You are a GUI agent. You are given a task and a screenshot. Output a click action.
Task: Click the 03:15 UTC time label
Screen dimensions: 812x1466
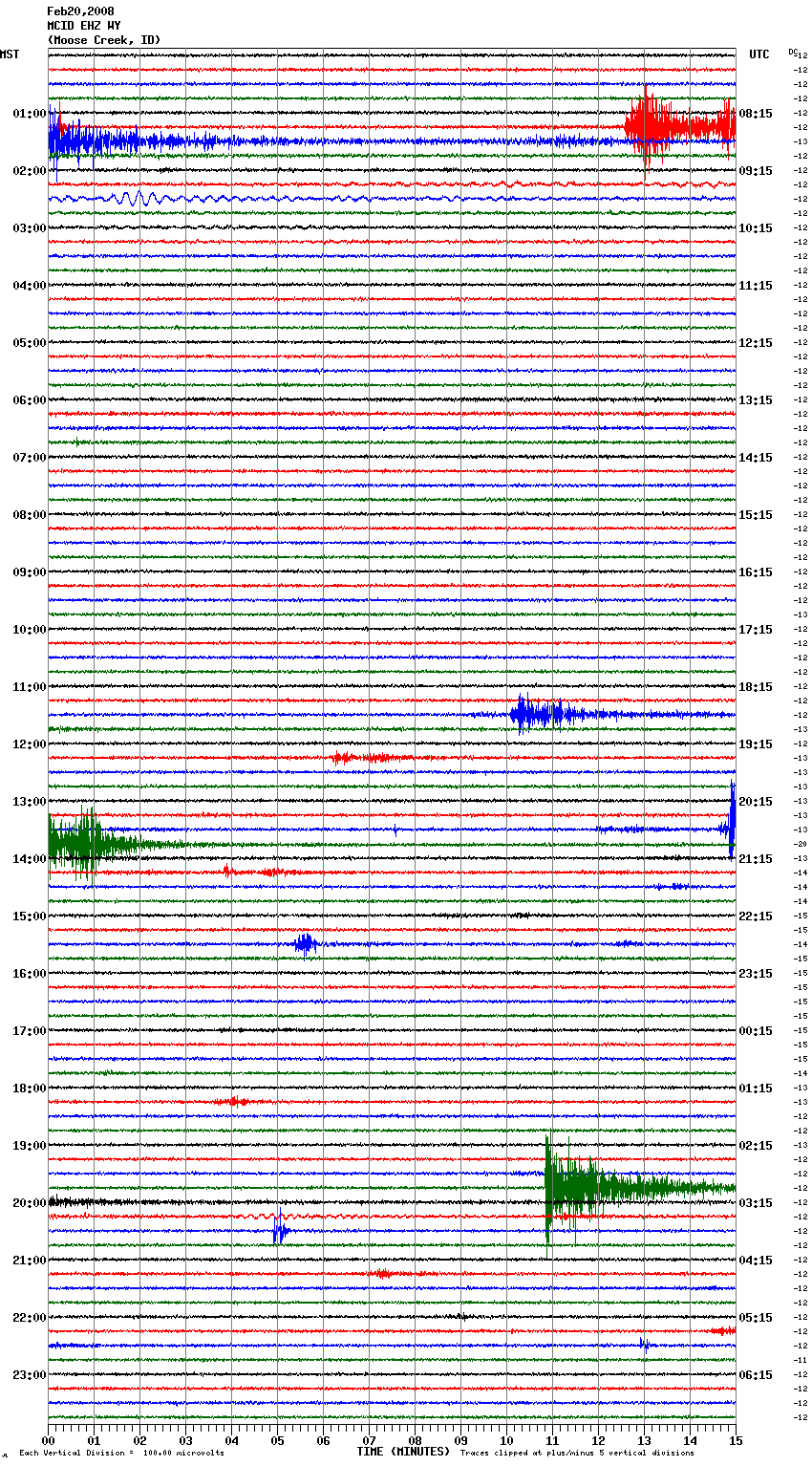pos(756,1203)
